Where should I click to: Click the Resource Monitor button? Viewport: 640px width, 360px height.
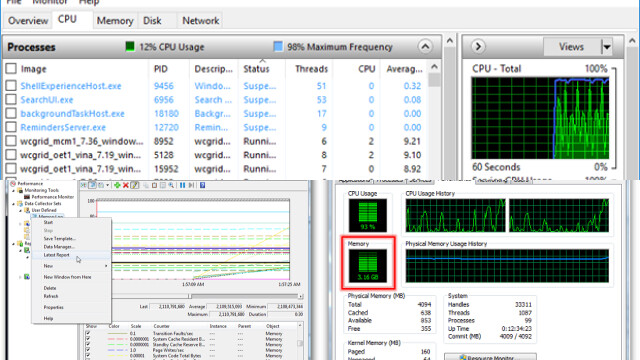[x=490, y=357]
